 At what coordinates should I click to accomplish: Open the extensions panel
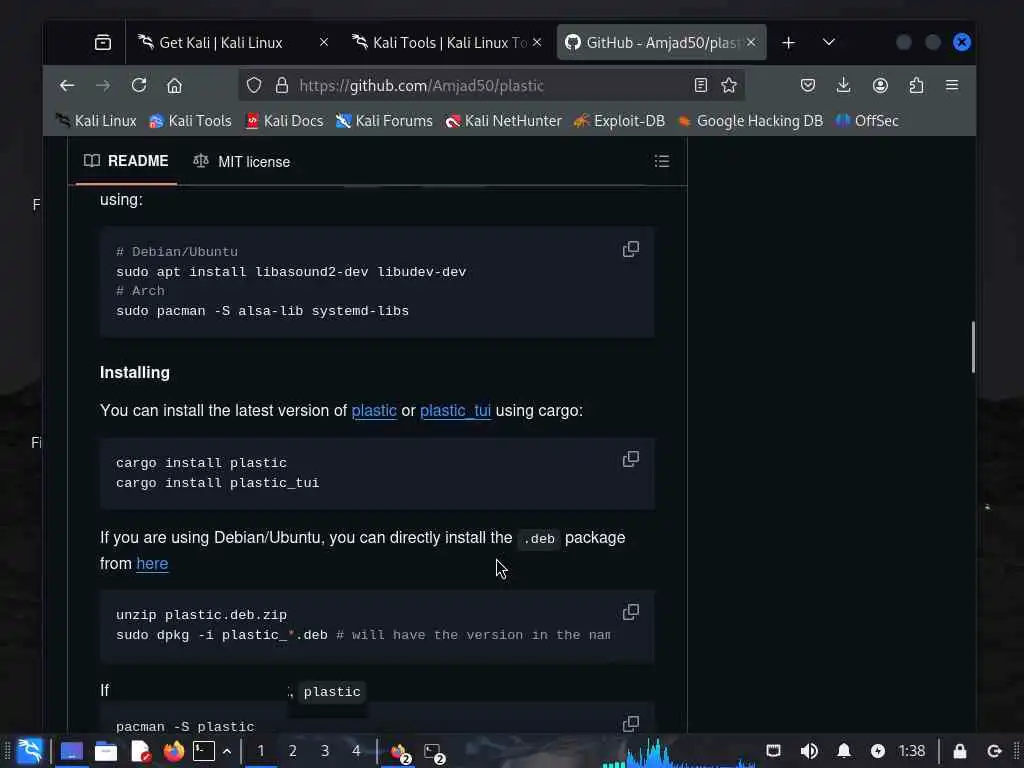[x=916, y=86]
